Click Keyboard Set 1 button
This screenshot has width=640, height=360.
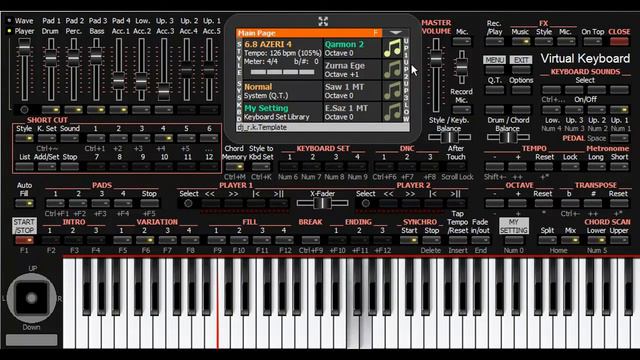289,166
